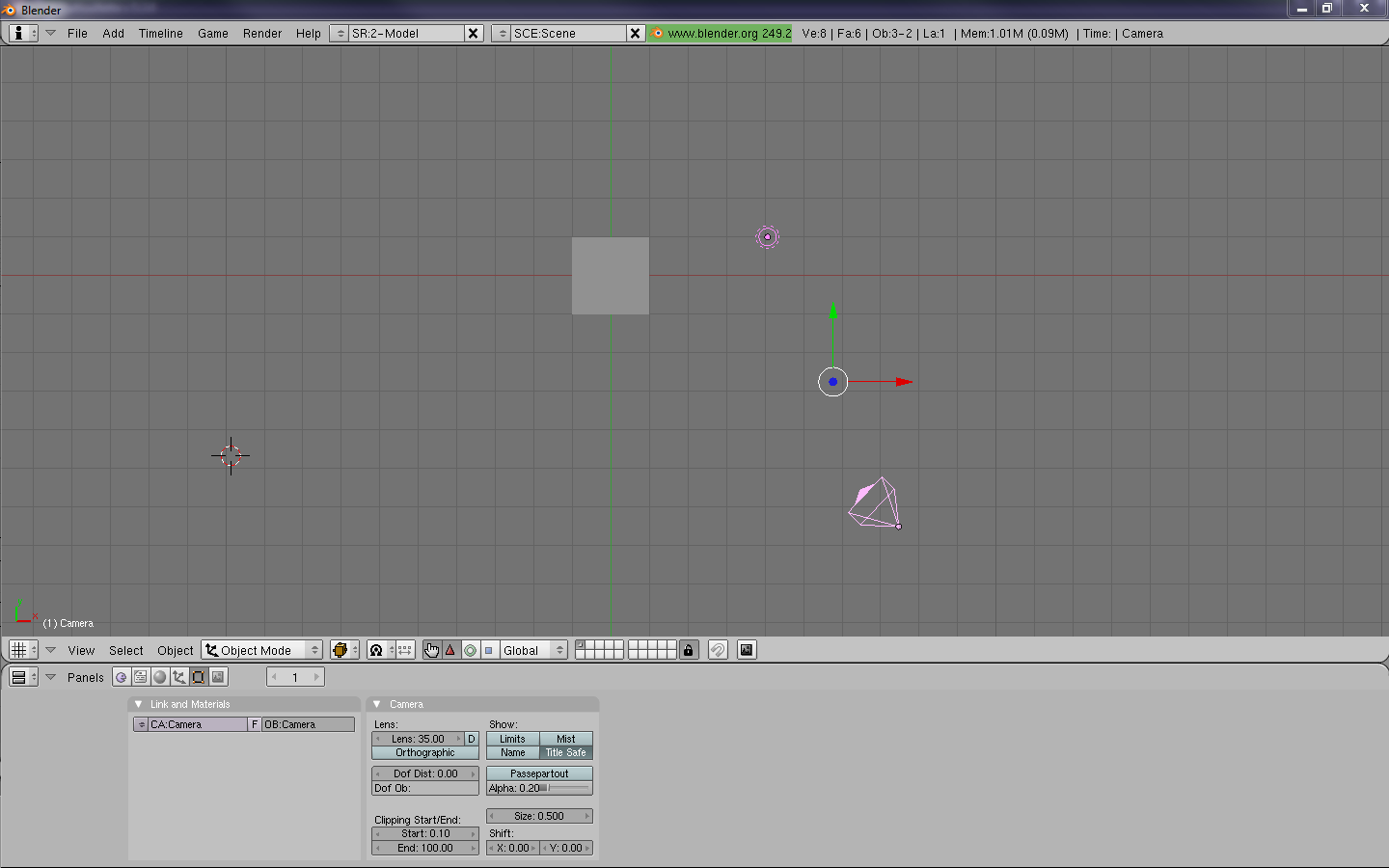
Task: Click the snap magnet icon
Action: (718, 650)
